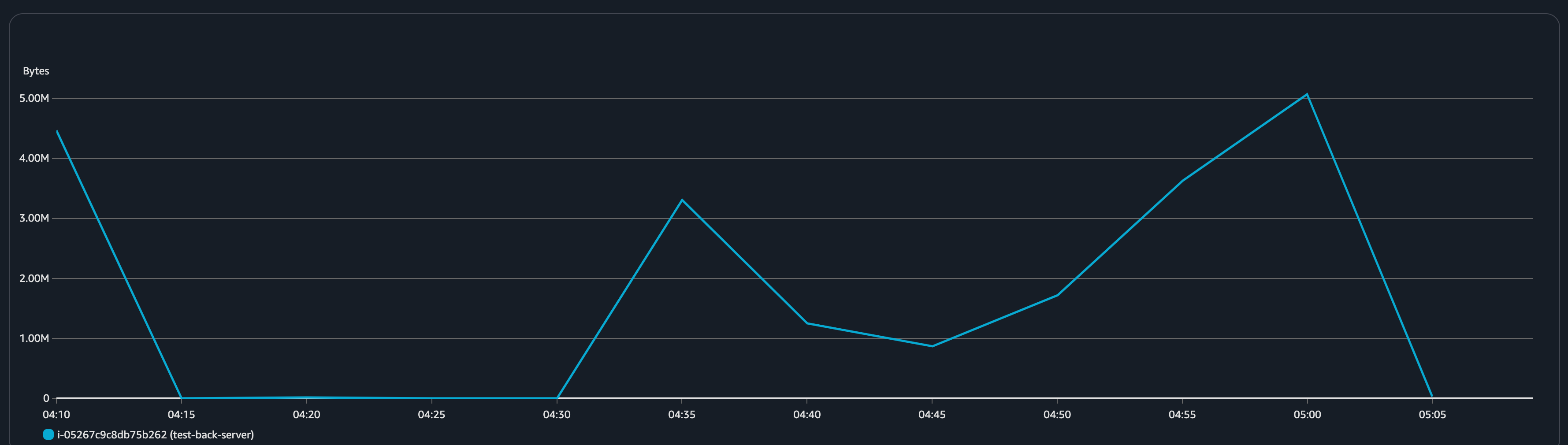This screenshot has width=1568, height=445.
Task: Select legend label i-05267c9c8db75b262 (test-back-server)
Action: coord(155,435)
